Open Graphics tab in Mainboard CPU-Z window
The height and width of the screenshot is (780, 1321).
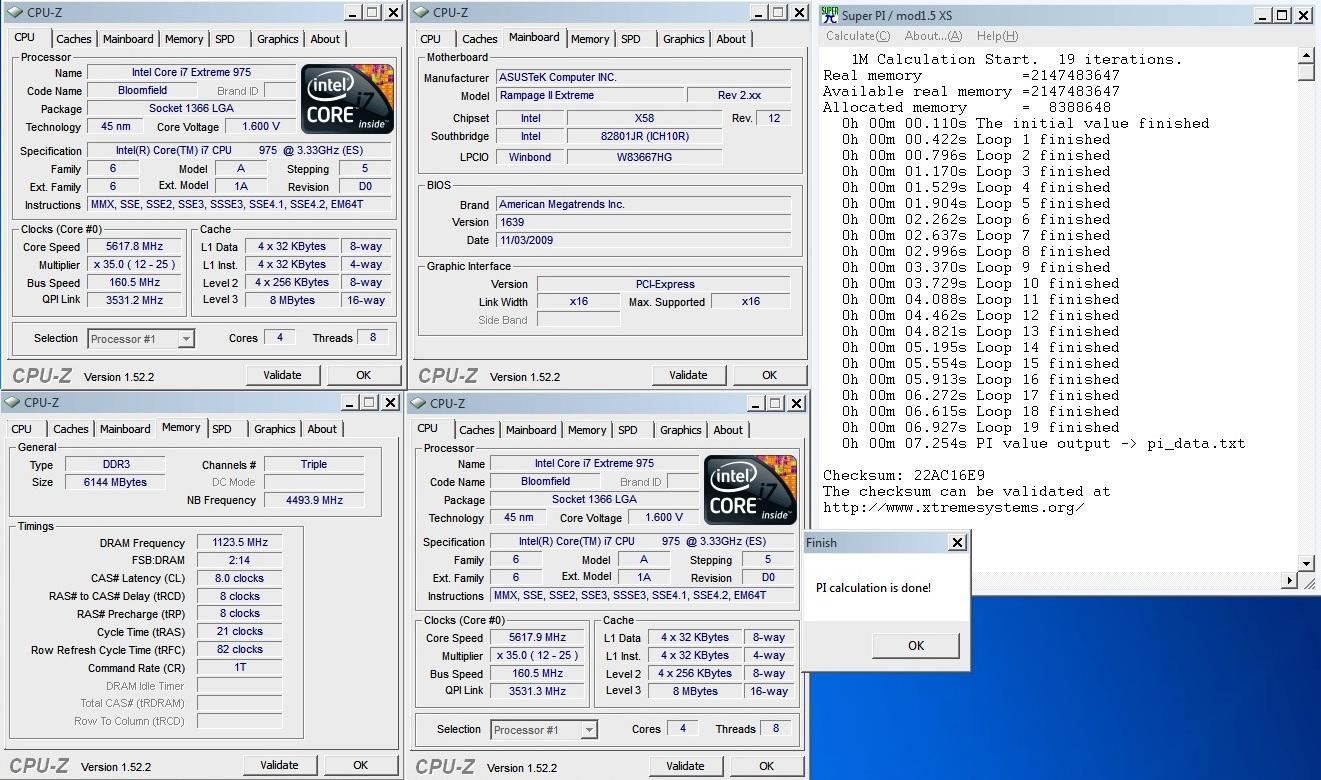click(x=684, y=39)
